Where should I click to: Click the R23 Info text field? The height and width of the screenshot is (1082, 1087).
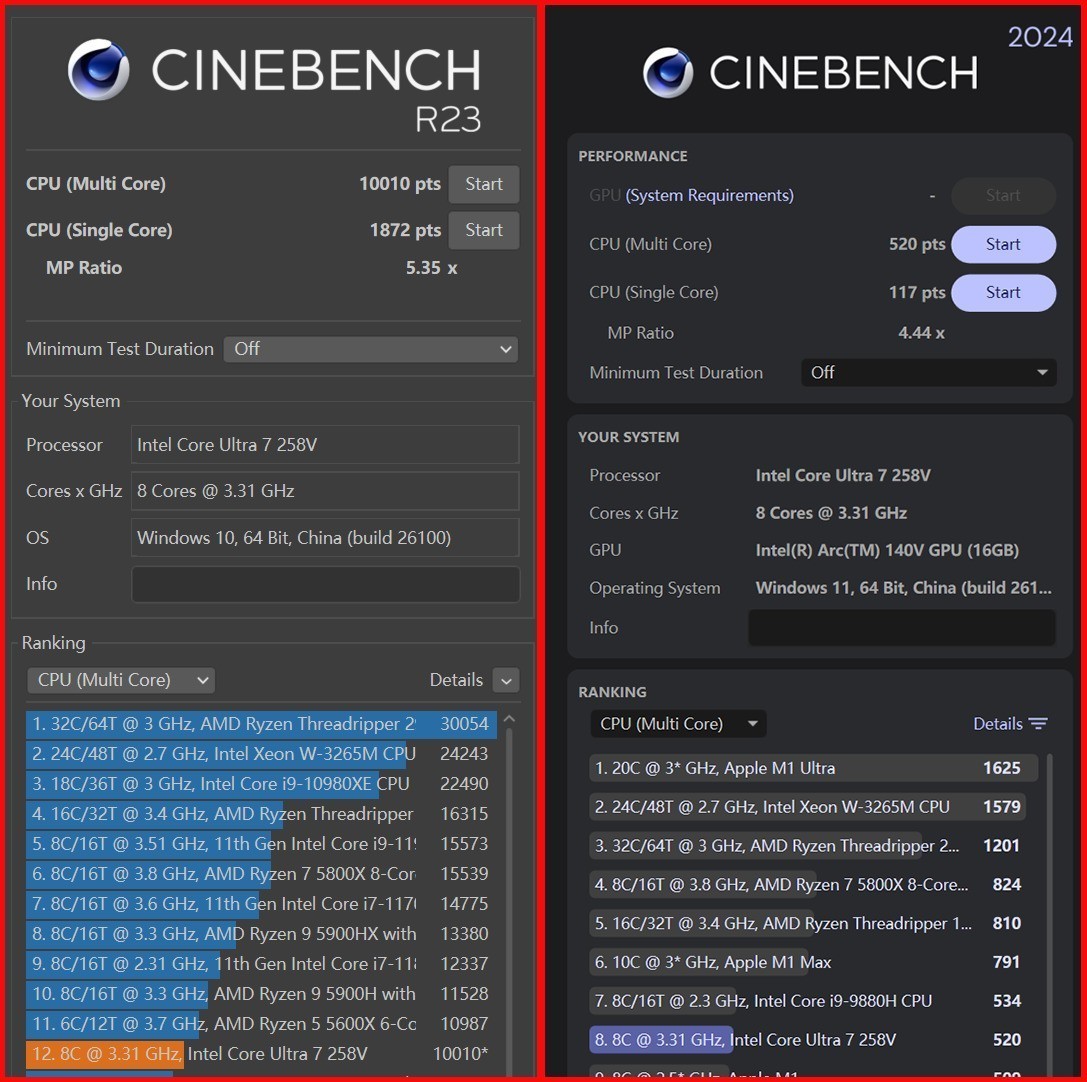tap(325, 584)
